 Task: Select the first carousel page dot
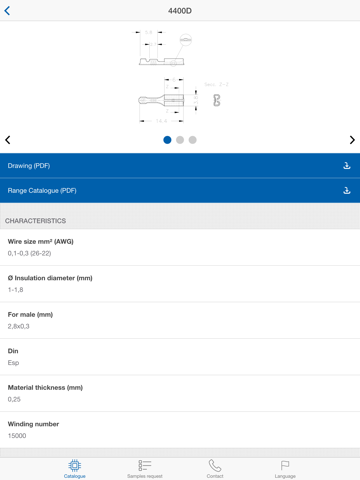(x=167, y=140)
